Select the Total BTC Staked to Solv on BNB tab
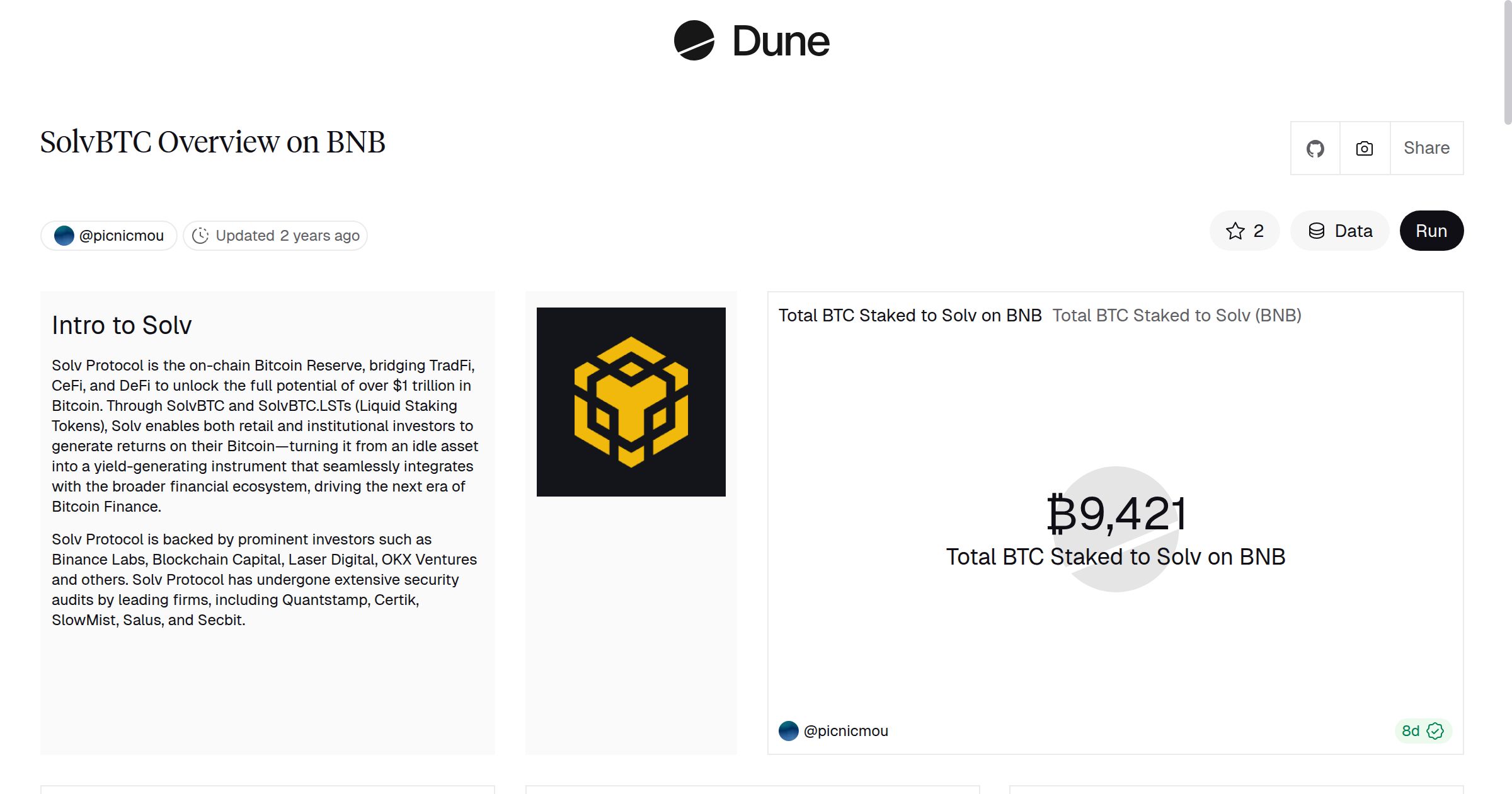Screen dimensions: 1512x794 (910, 315)
